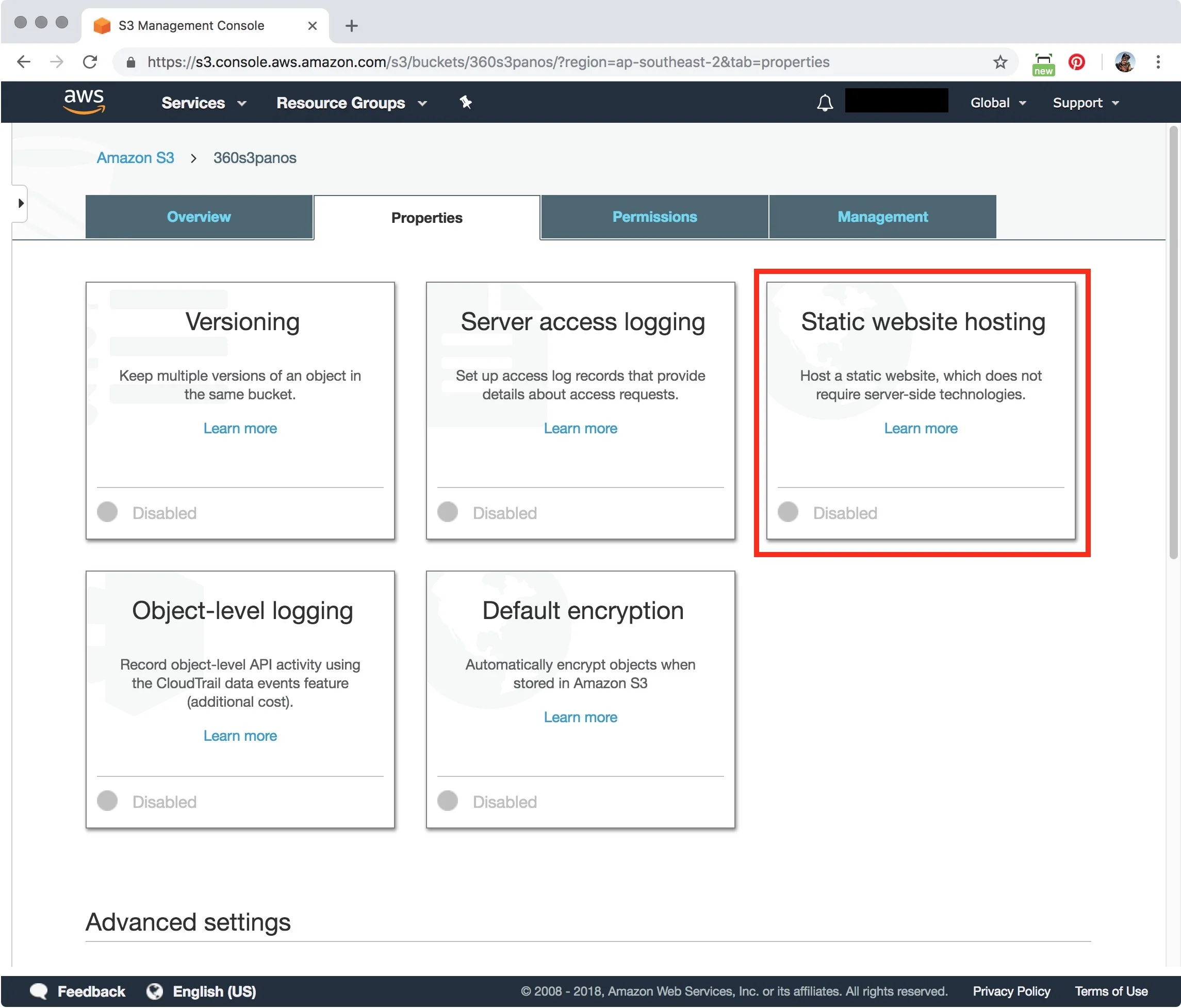Viewport: 1181px width, 1008px height.
Task: Go to Amazon S3 breadcrumb link
Action: tap(135, 157)
